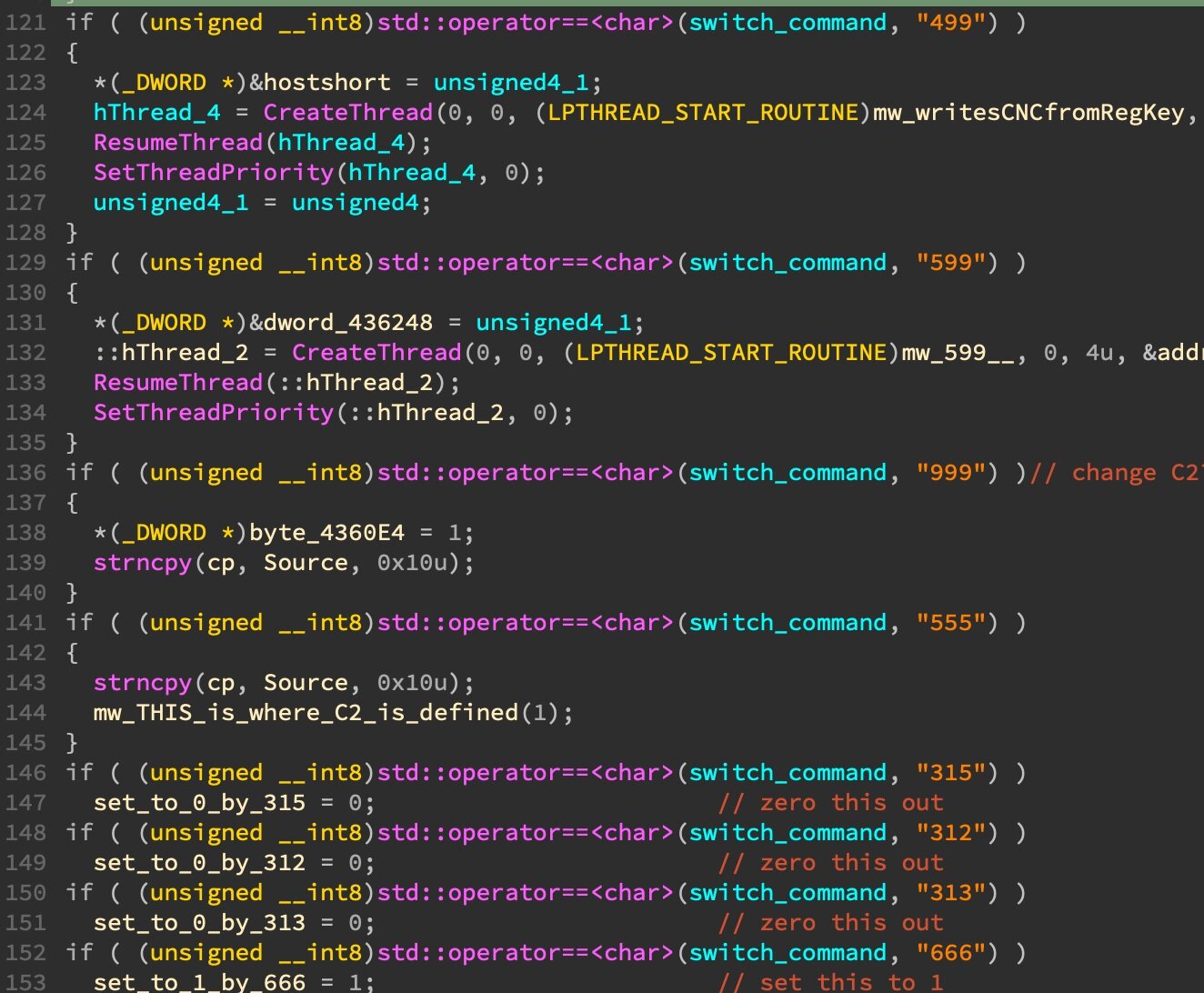Click switch_command on line 129
The image size is (1204, 993).
coord(788,263)
